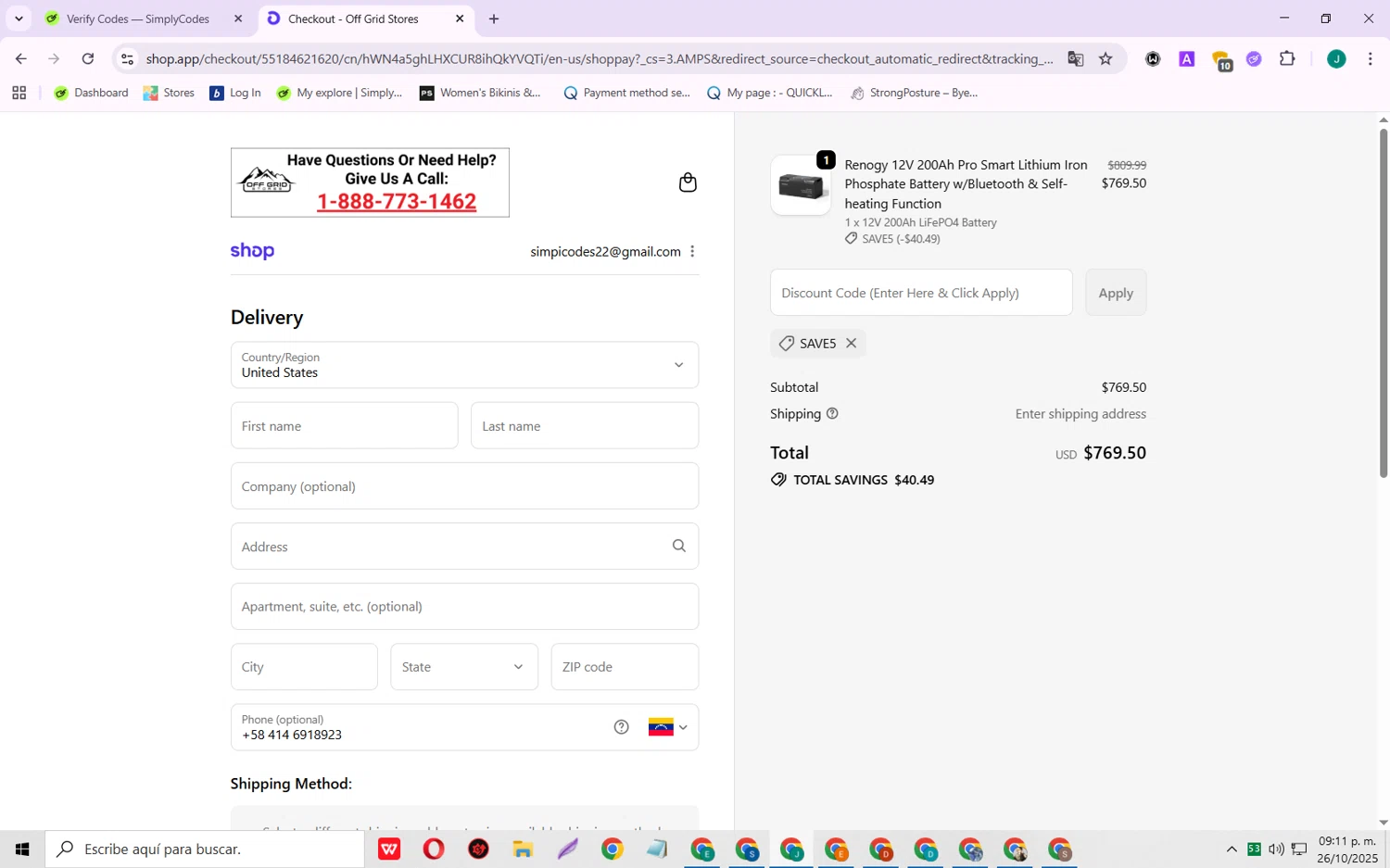1390x868 pixels.
Task: Open the My page : - QUICKL... bookmark
Action: pos(769,93)
